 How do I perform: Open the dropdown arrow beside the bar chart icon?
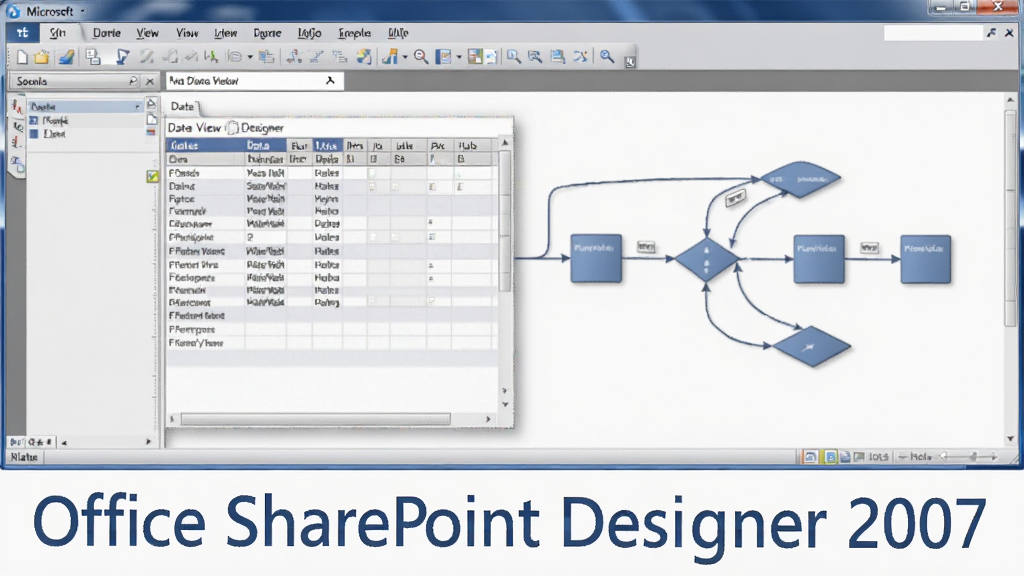tap(405, 57)
